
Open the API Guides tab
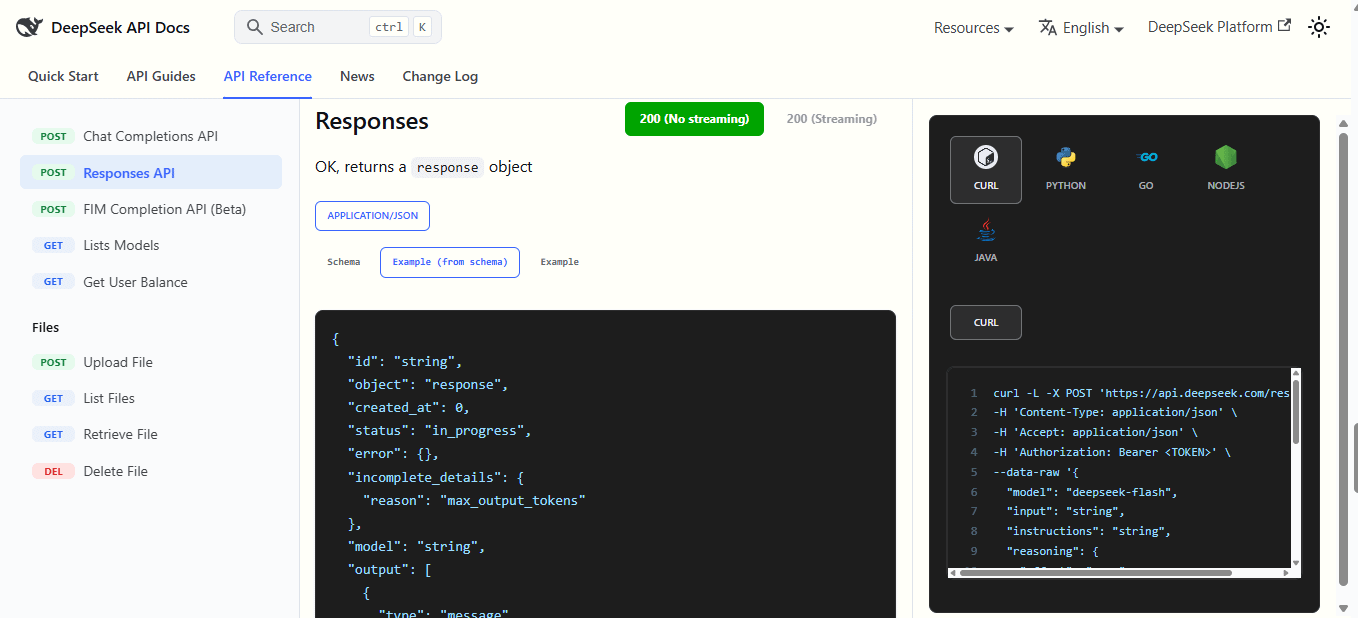click(x=161, y=76)
